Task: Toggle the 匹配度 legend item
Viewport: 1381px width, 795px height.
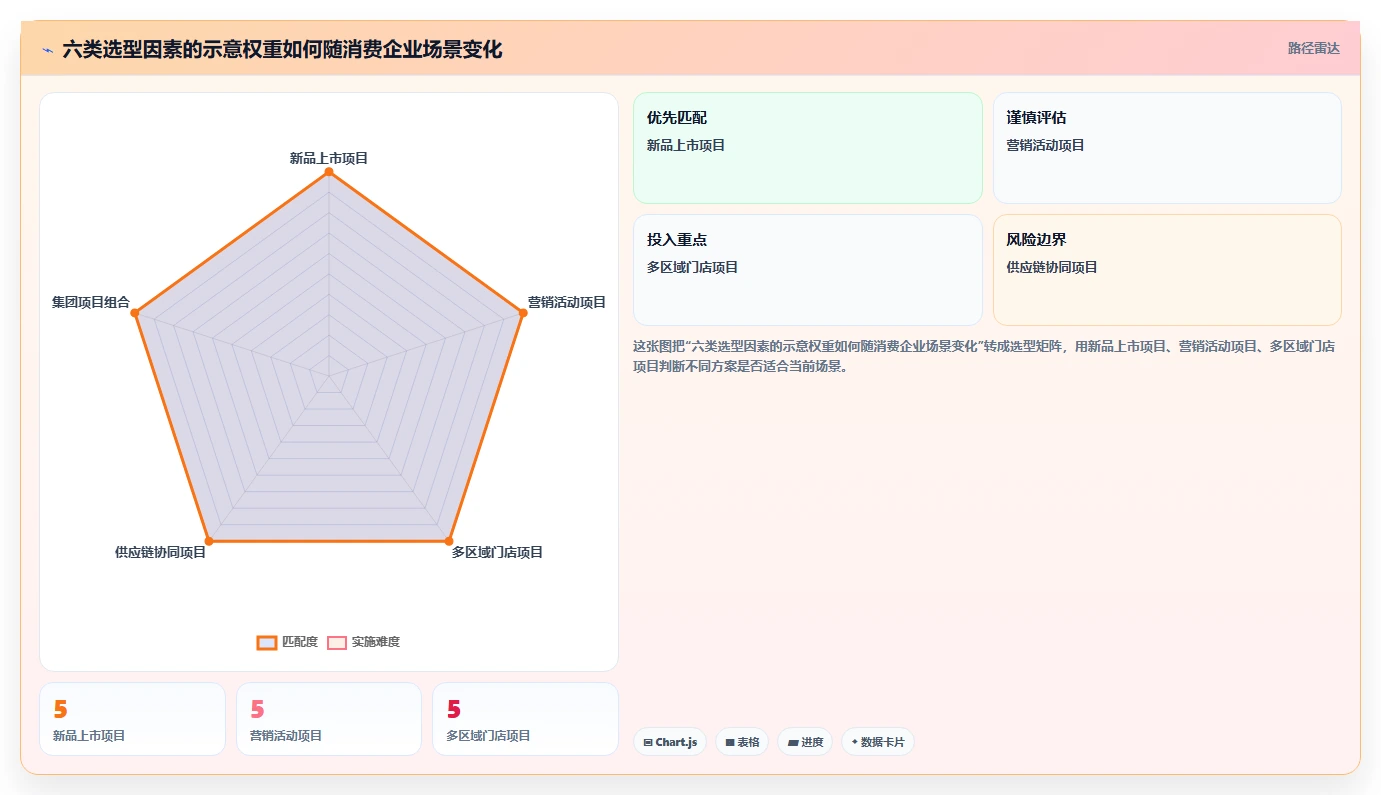Action: point(287,642)
